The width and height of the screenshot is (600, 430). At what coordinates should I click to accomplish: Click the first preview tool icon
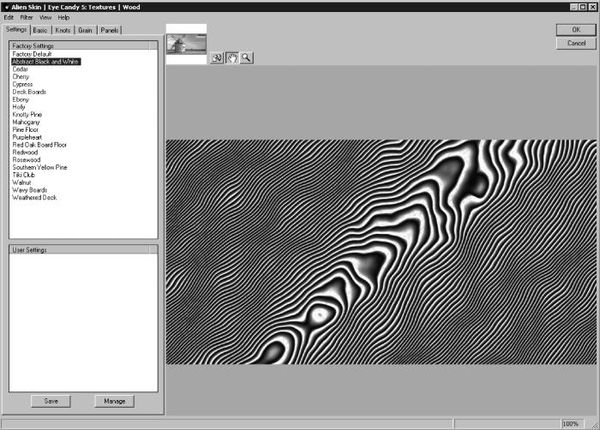point(216,59)
